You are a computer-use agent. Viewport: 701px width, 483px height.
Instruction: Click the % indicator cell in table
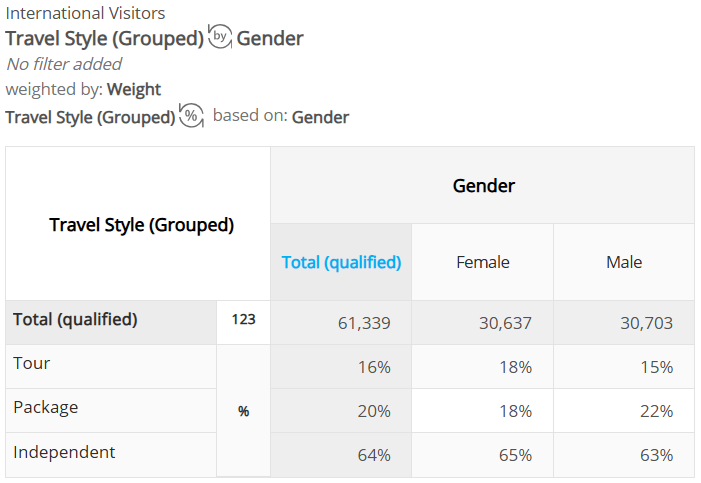[x=244, y=411]
